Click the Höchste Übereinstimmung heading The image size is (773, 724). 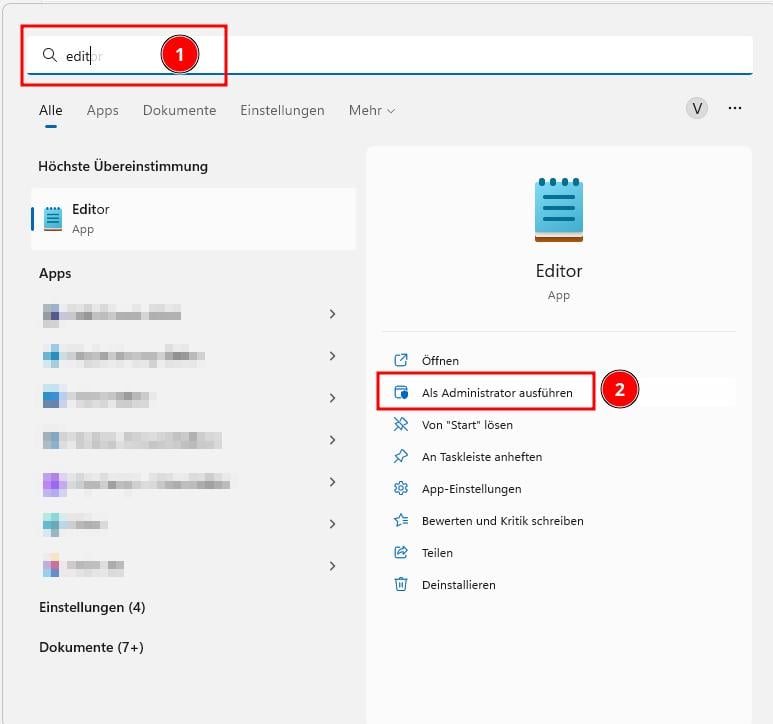tap(123, 167)
